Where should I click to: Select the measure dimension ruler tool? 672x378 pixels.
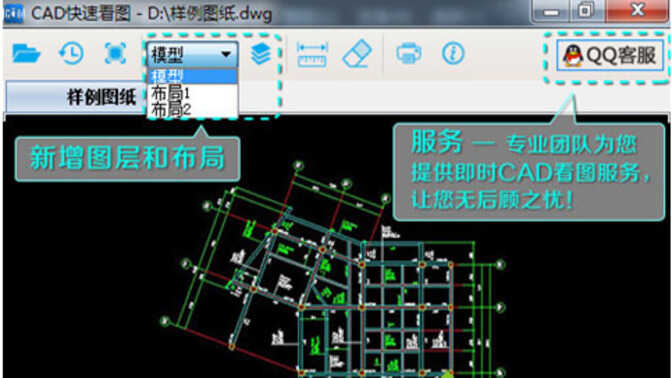click(312, 54)
